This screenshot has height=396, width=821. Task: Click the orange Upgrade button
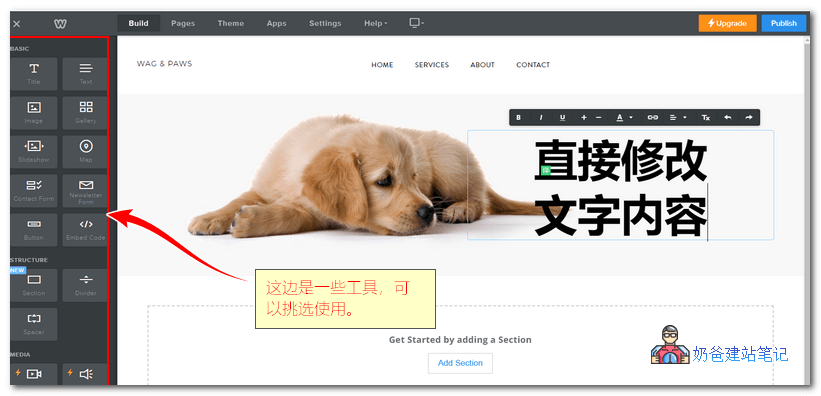727,24
